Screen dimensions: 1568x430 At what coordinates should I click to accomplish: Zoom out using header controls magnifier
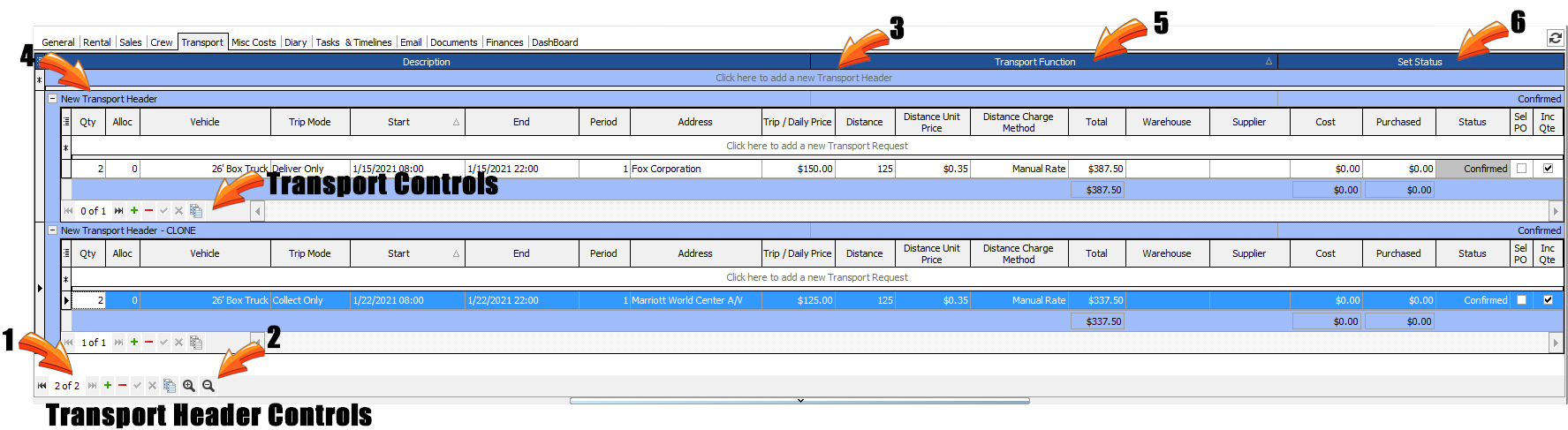[x=208, y=386]
